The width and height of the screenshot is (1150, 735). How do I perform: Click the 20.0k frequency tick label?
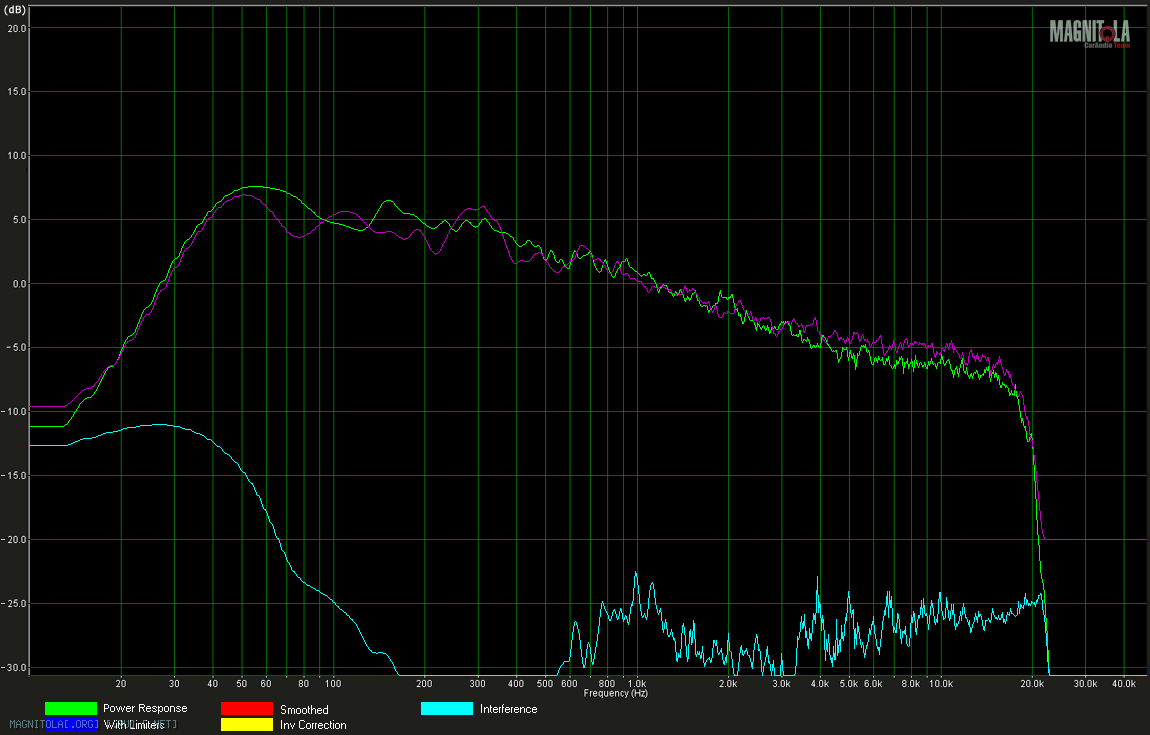pyautogui.click(x=1033, y=684)
